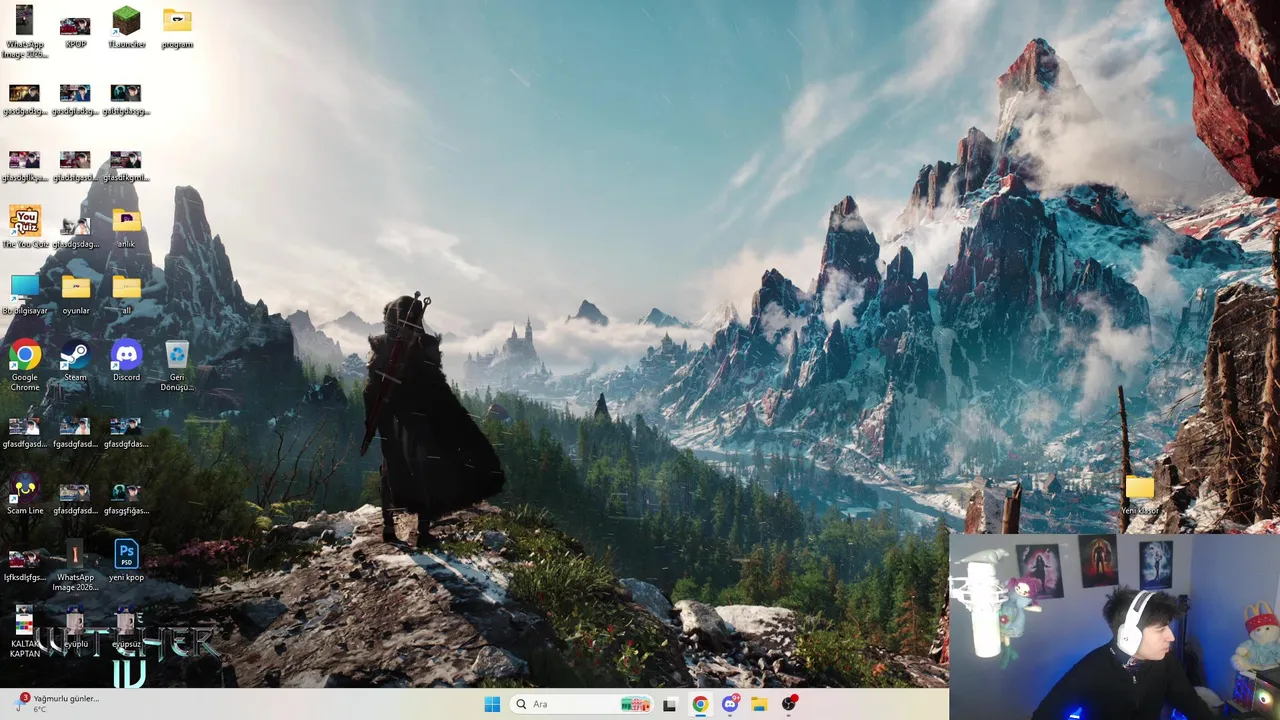The height and width of the screenshot is (720, 1280).
Task: Open the weather widget 'Yağmurlu günler'
Action: click(x=58, y=704)
